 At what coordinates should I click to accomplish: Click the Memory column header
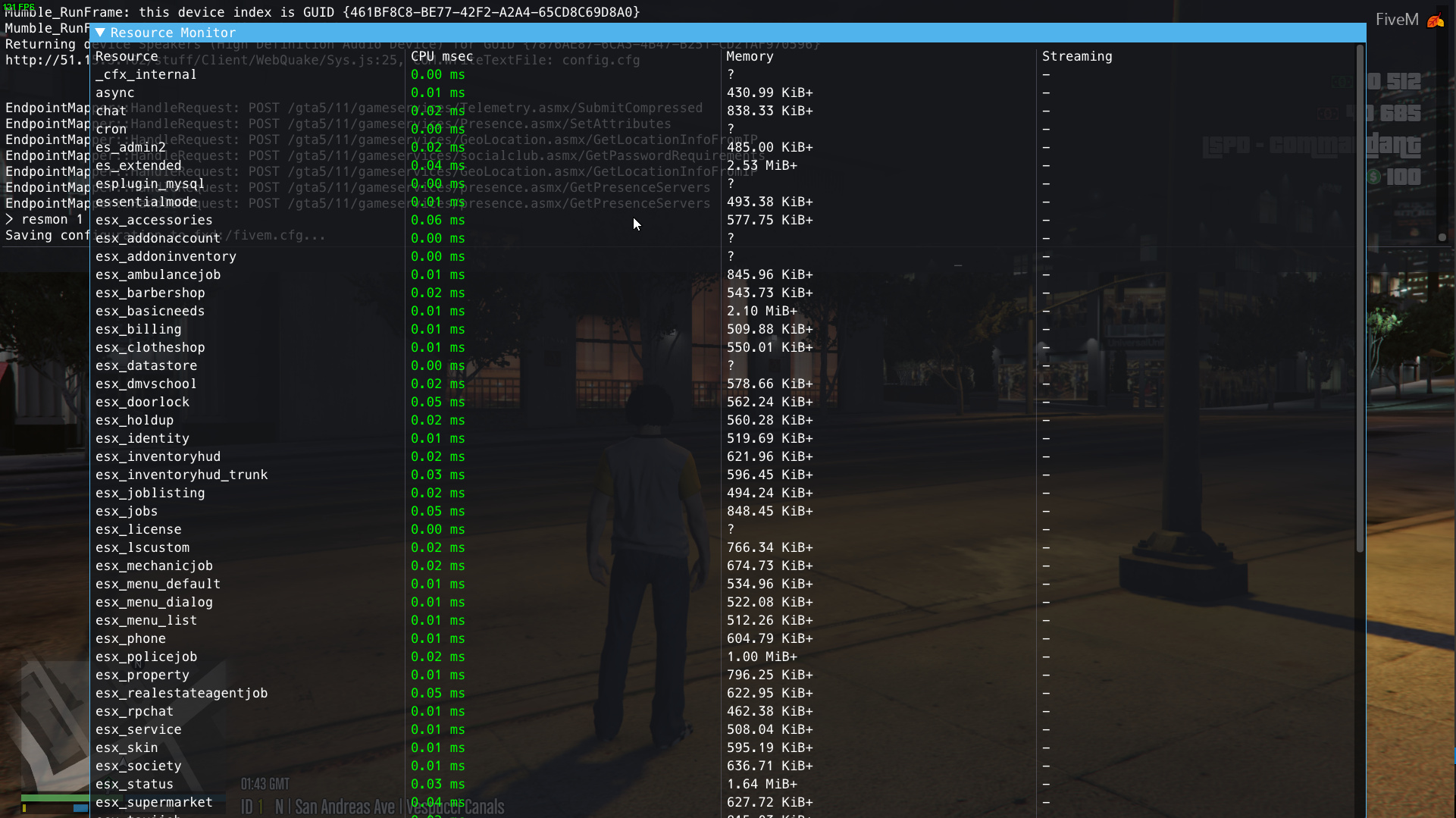tap(750, 56)
